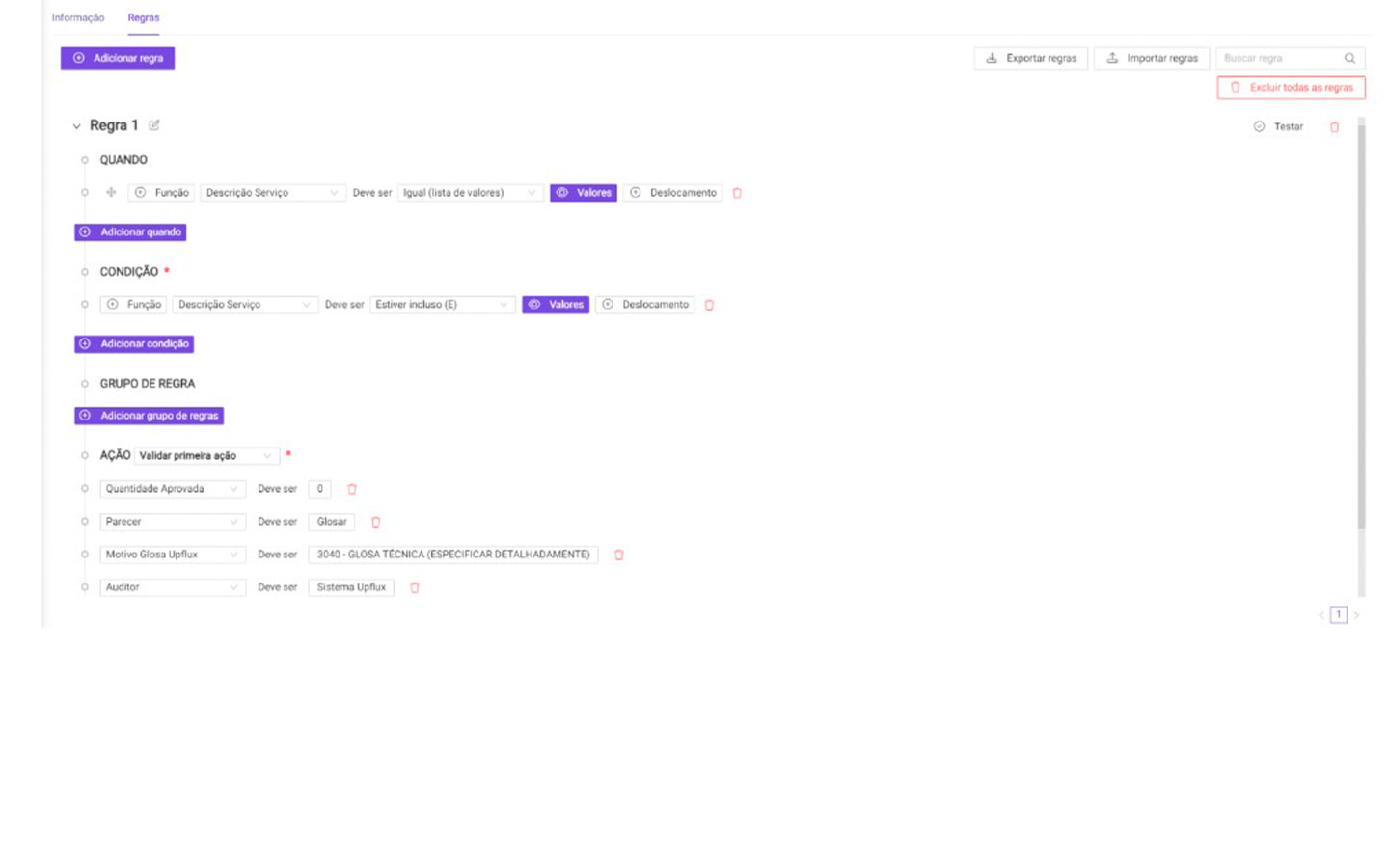Click the search magnifier icon in Buscar regra

point(1349,59)
